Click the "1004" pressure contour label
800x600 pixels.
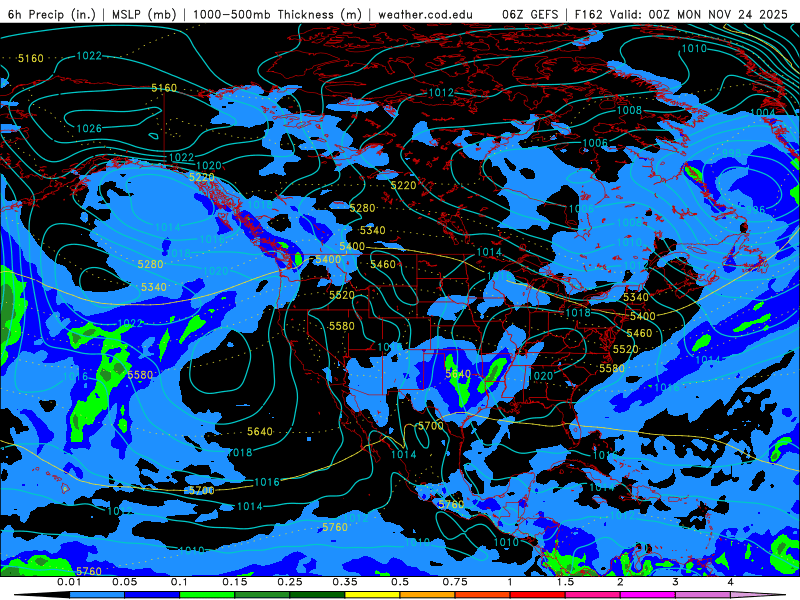pyautogui.click(x=763, y=113)
